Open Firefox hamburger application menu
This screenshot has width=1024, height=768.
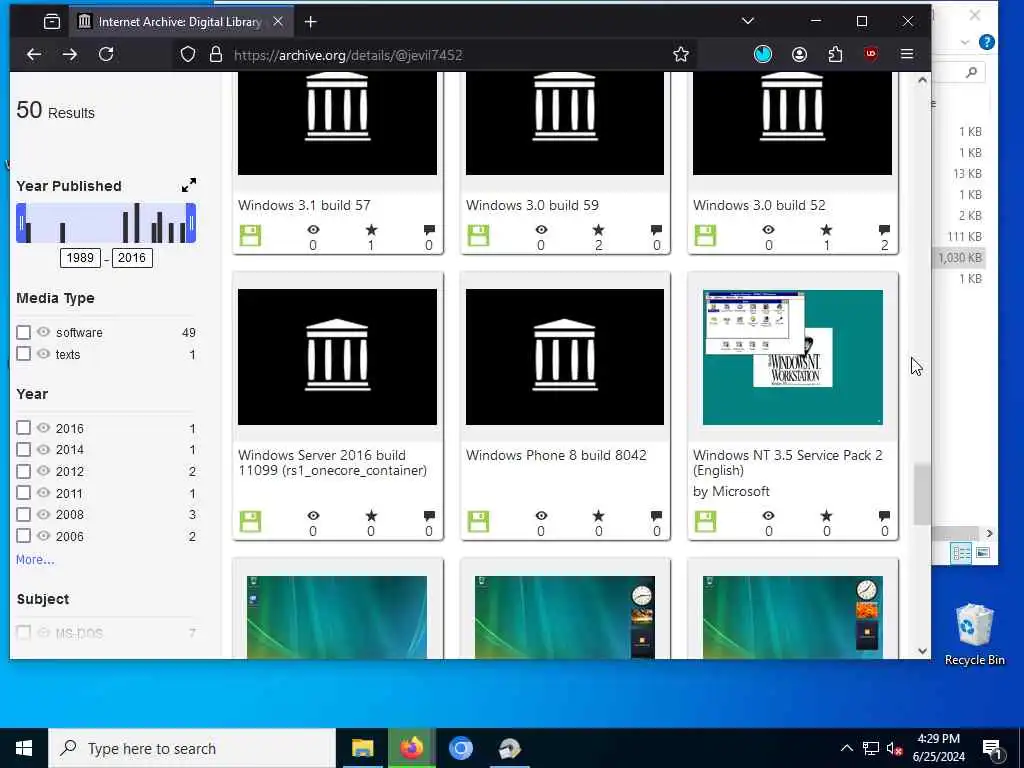tap(907, 55)
